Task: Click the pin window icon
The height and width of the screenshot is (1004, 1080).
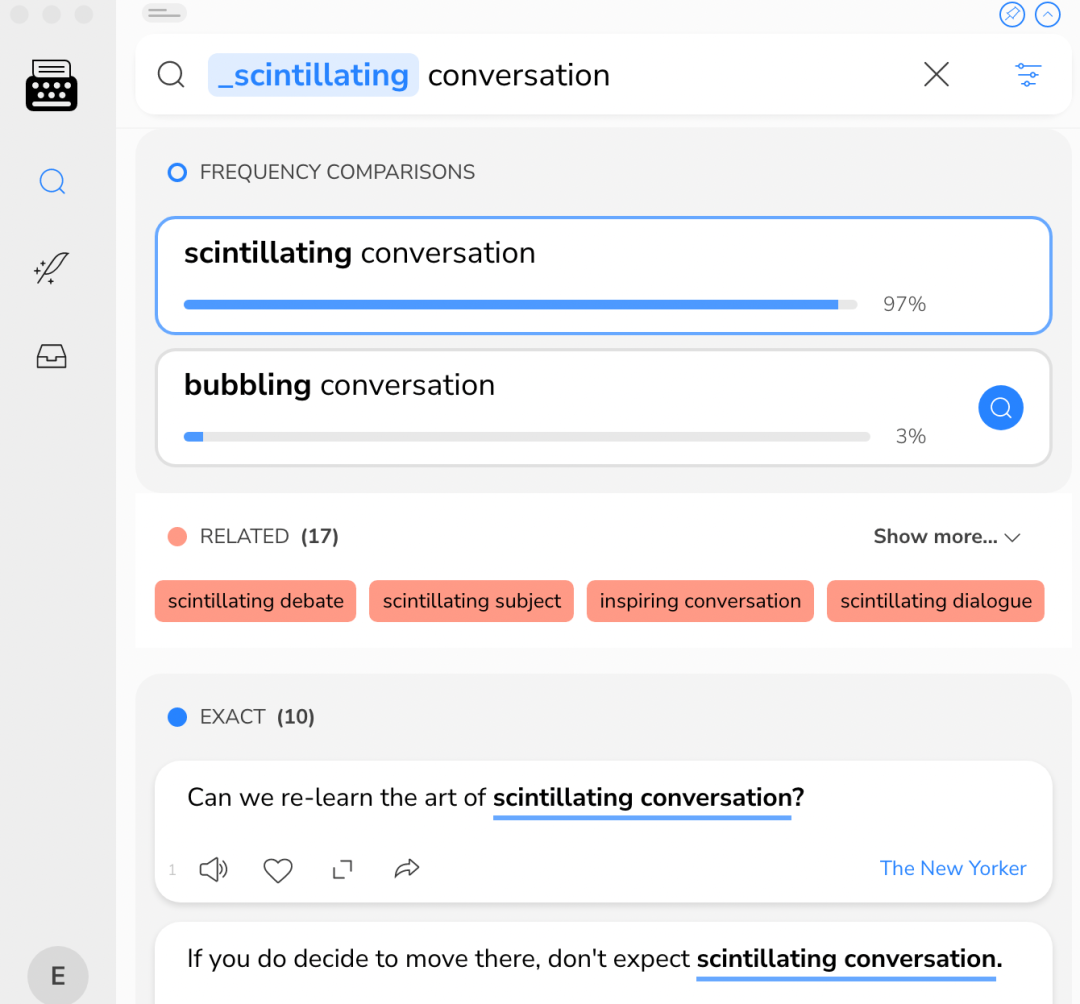Action: click(1012, 15)
